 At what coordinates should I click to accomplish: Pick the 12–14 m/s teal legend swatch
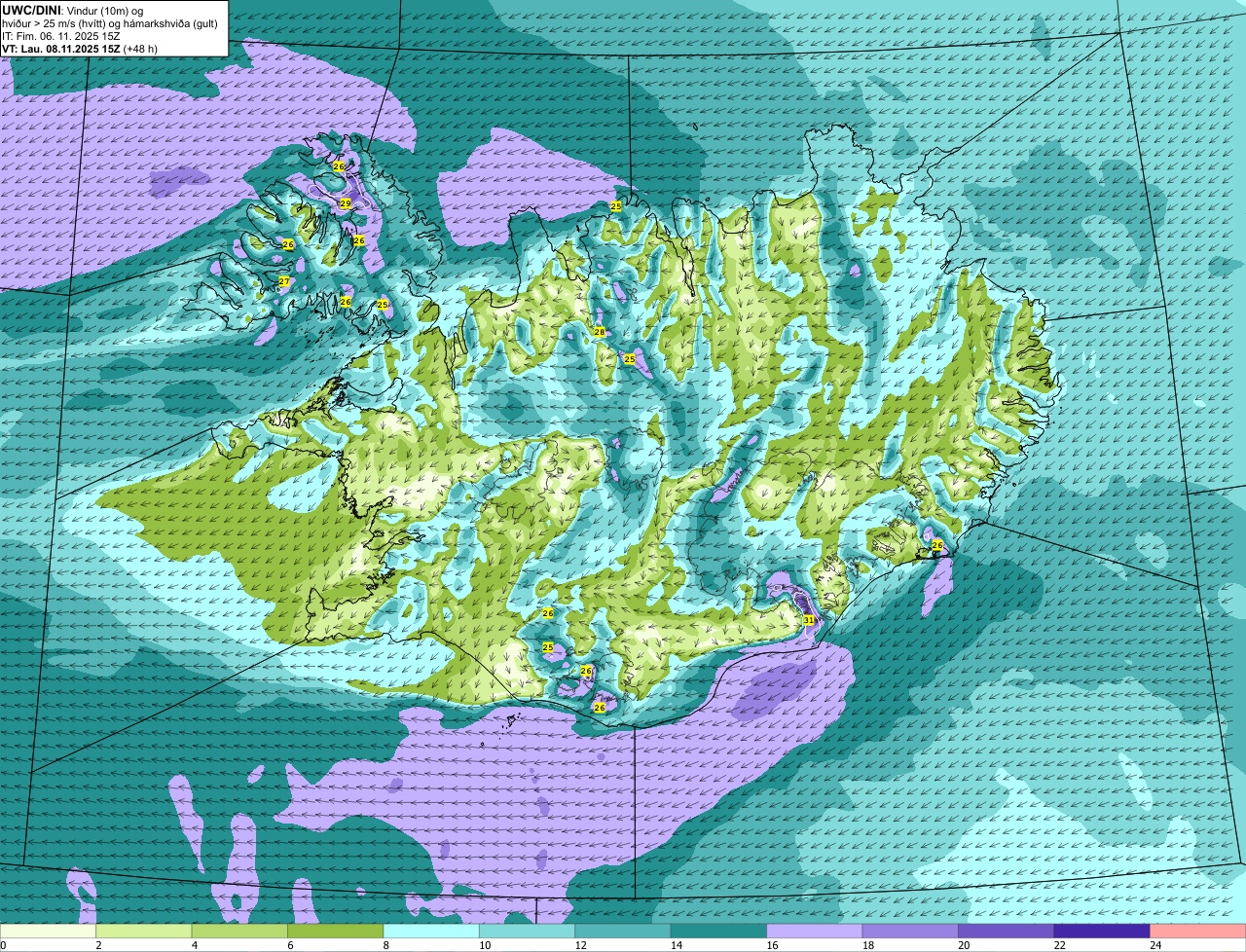[x=624, y=932]
